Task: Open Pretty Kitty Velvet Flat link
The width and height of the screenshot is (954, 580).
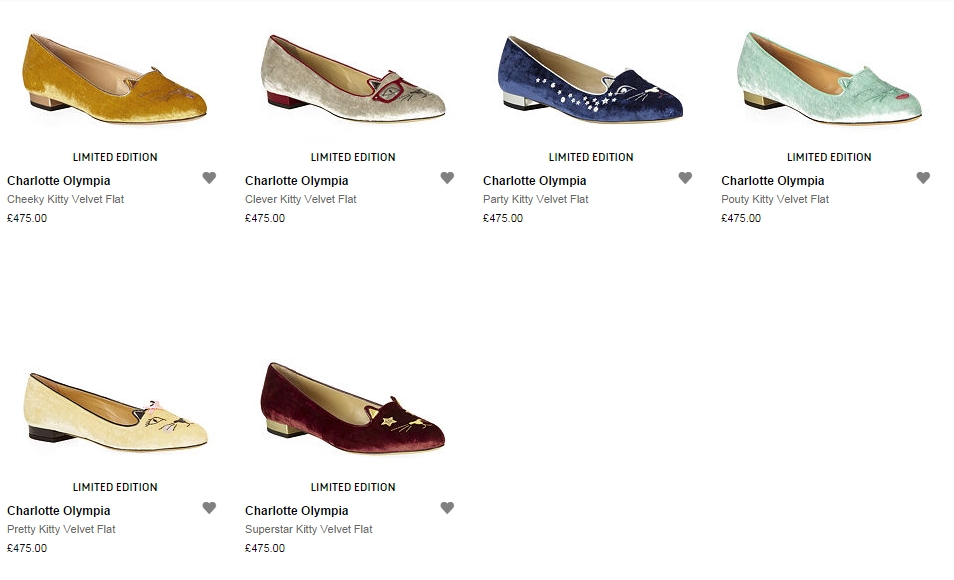Action: coord(61,529)
